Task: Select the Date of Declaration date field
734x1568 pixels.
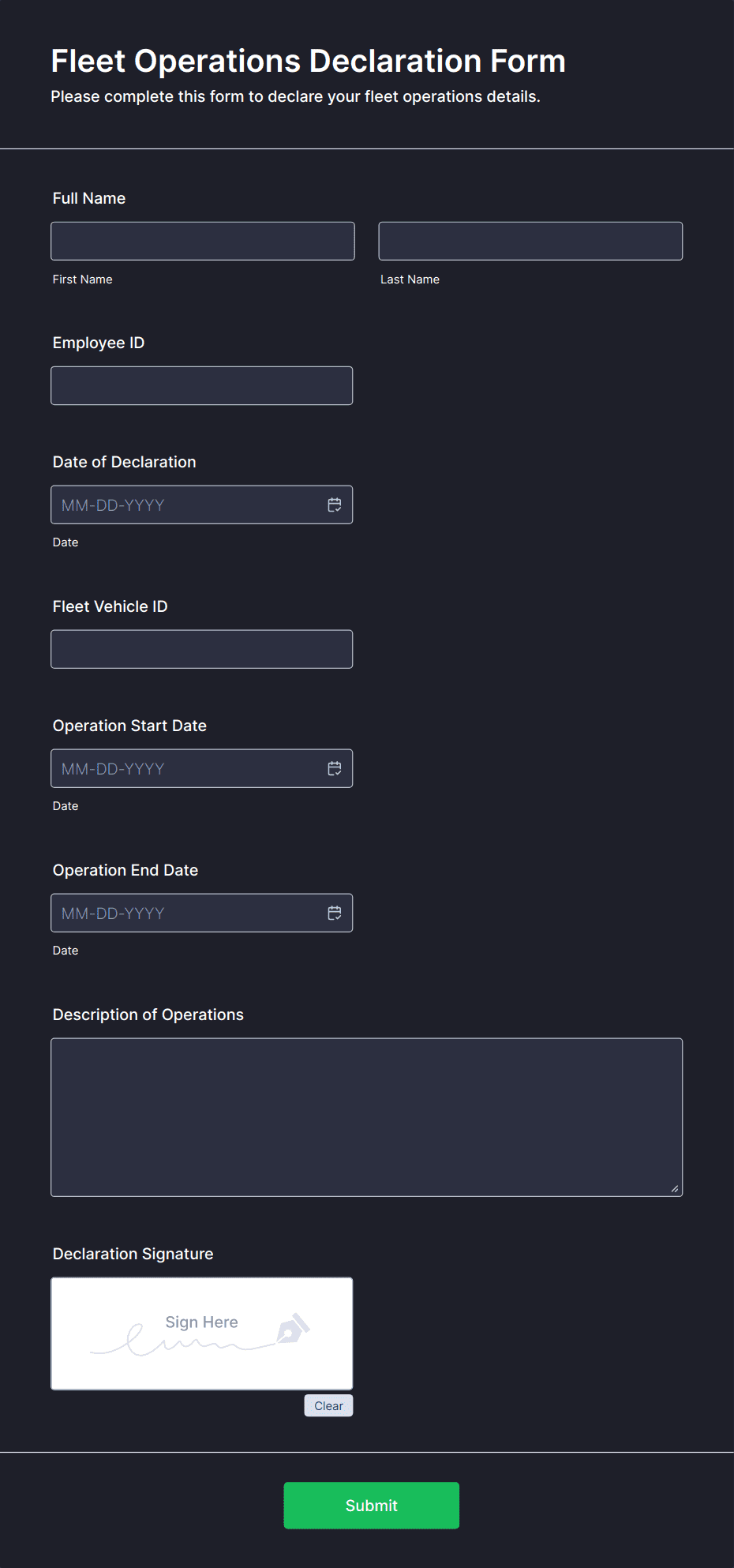Action: (x=202, y=505)
